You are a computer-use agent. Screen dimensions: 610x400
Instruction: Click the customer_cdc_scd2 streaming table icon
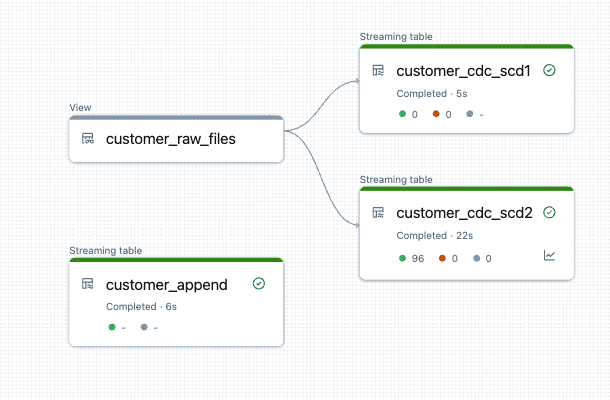click(379, 213)
